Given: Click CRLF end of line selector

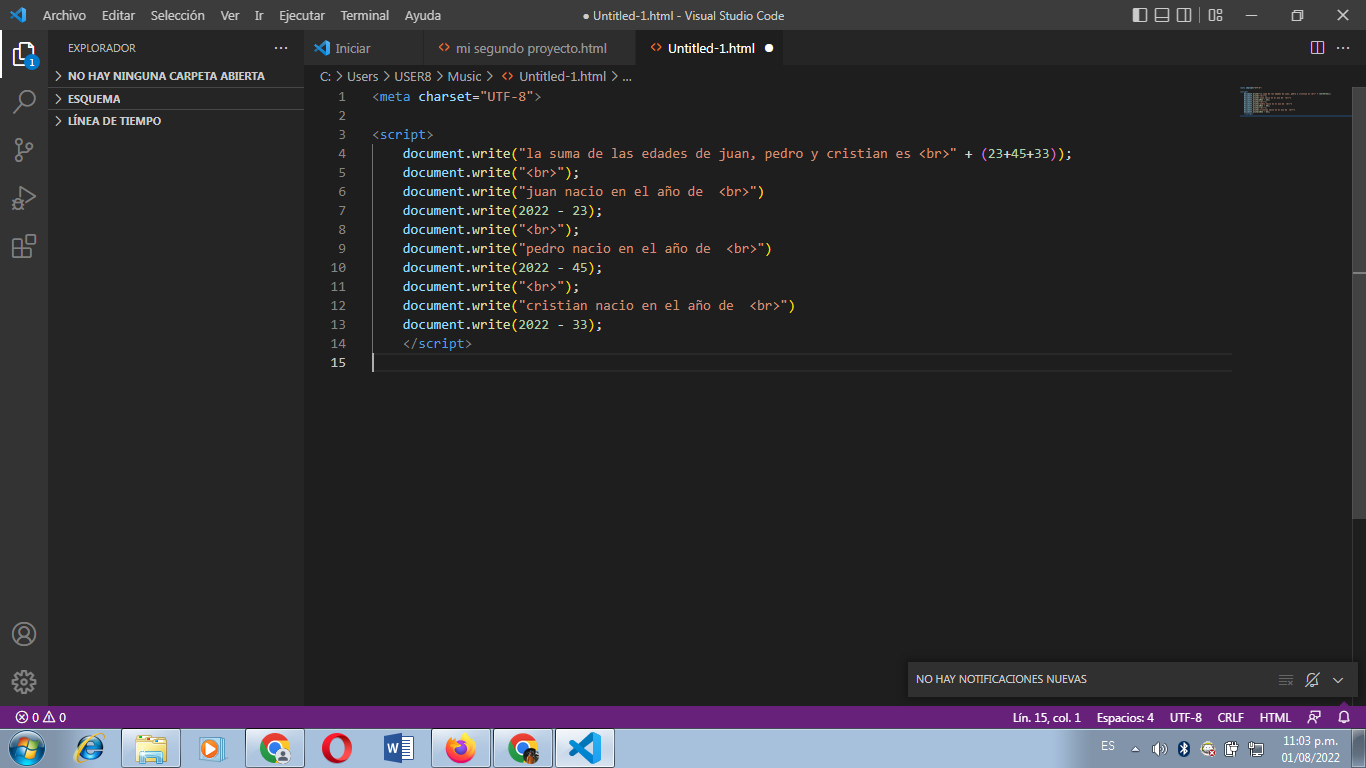Looking at the screenshot, I should coord(1230,717).
